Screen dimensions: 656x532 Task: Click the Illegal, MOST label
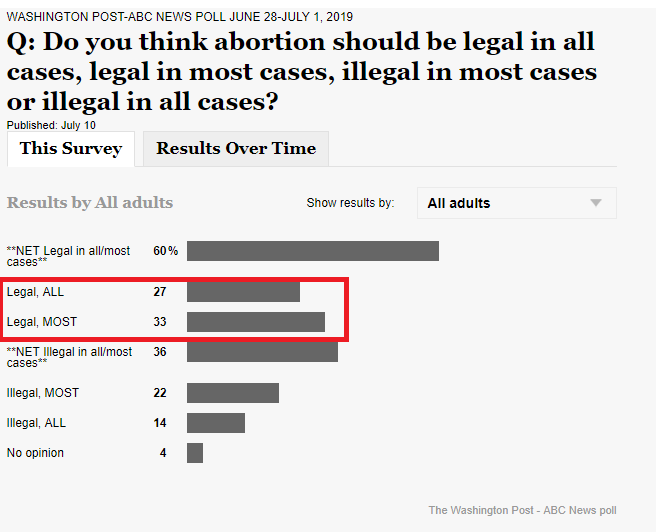click(43, 393)
